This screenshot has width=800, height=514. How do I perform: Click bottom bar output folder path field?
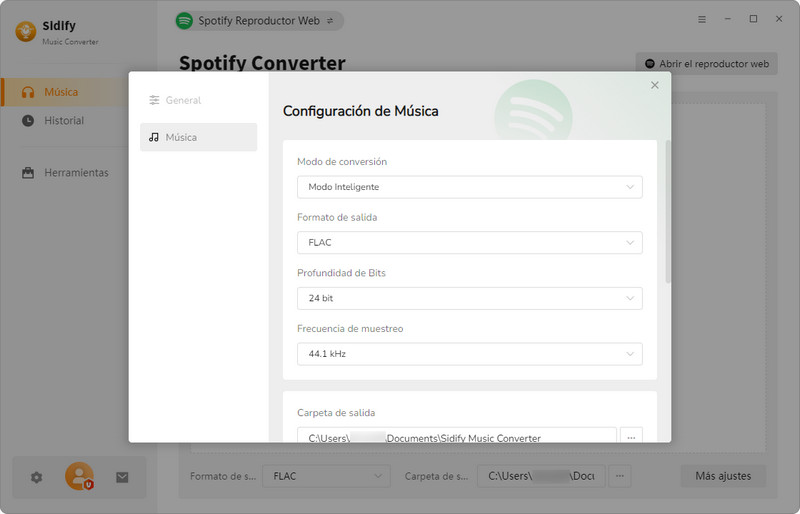coord(541,476)
